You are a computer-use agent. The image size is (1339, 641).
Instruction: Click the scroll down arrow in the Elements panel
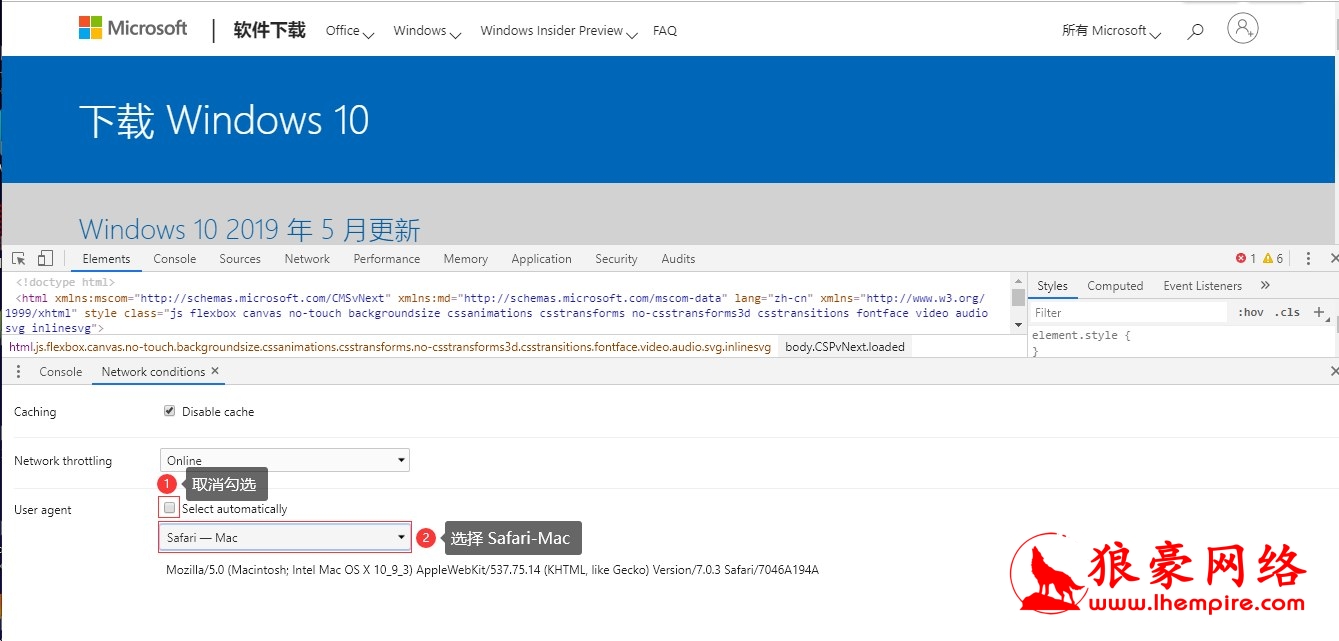click(x=1018, y=325)
